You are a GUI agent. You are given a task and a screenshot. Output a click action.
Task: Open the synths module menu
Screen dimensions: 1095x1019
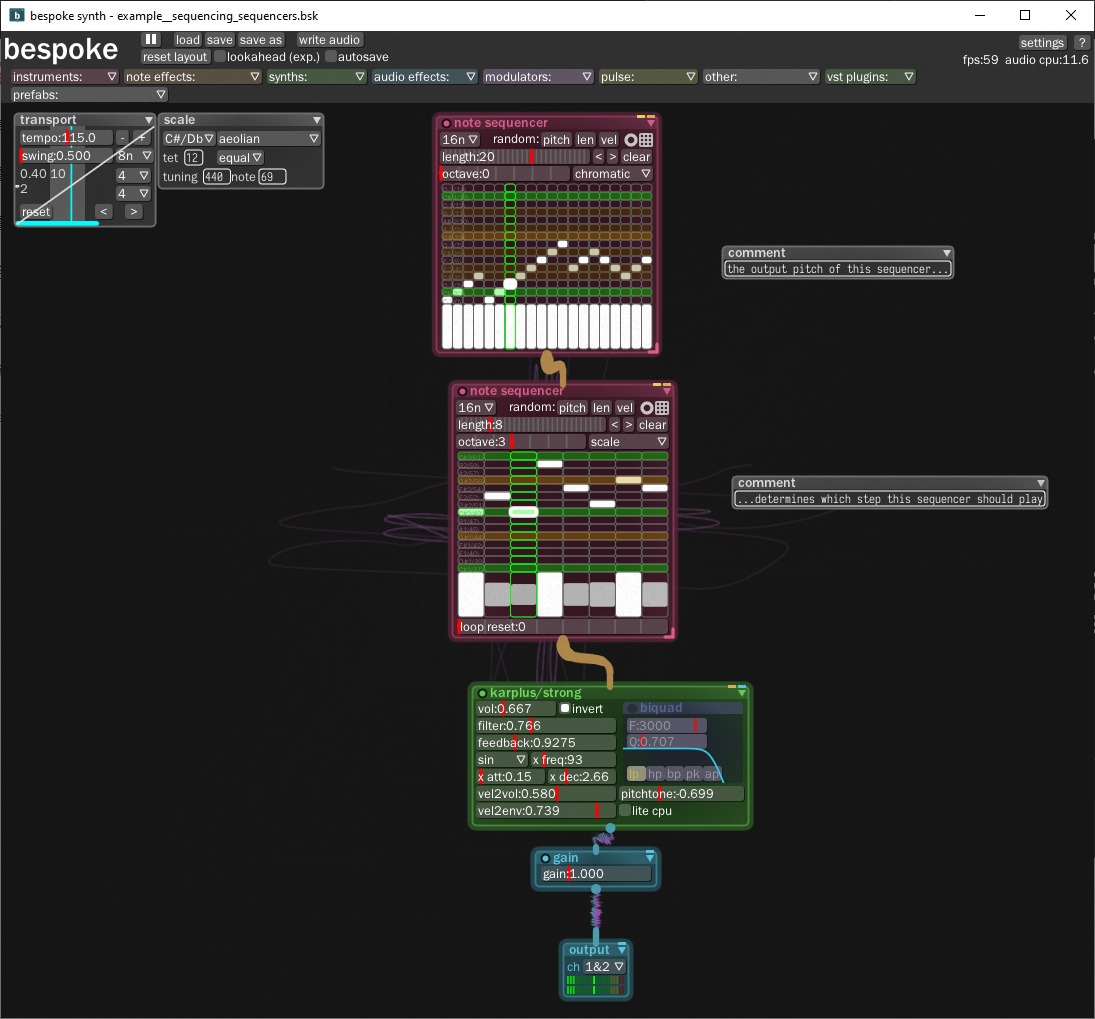click(317, 77)
